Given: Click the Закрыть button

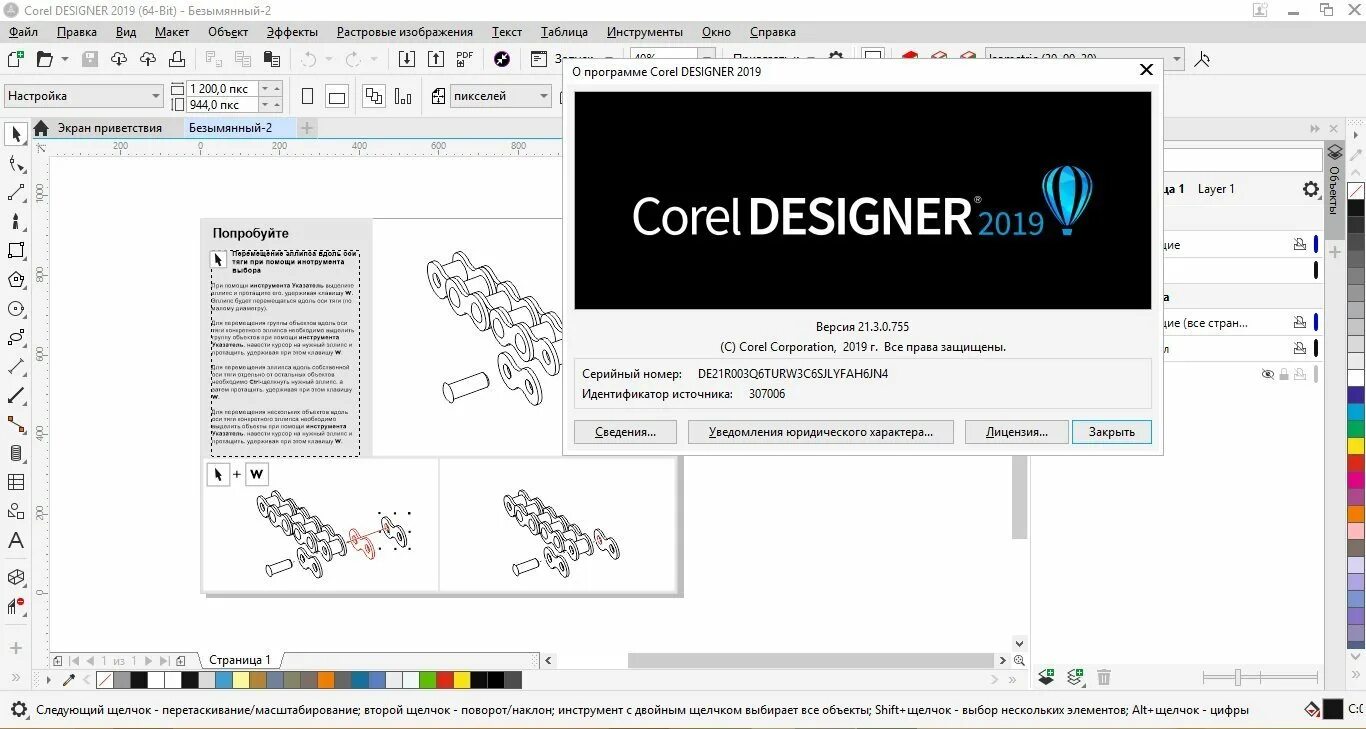Looking at the screenshot, I should 1111,432.
